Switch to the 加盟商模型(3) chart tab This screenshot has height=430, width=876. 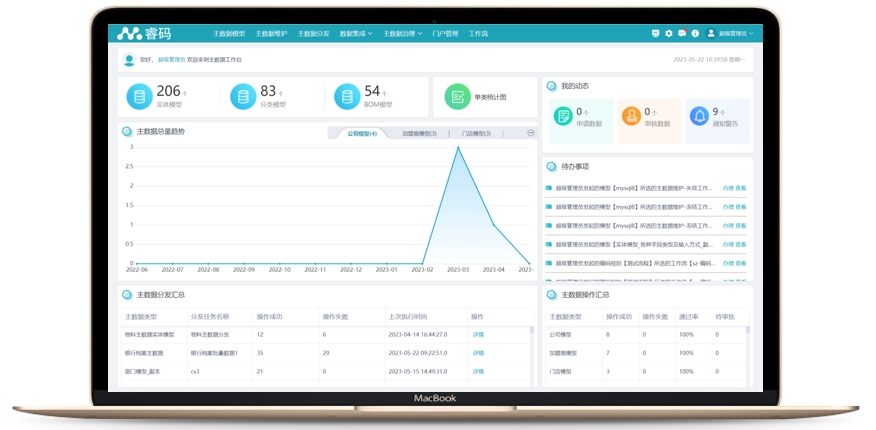point(418,133)
